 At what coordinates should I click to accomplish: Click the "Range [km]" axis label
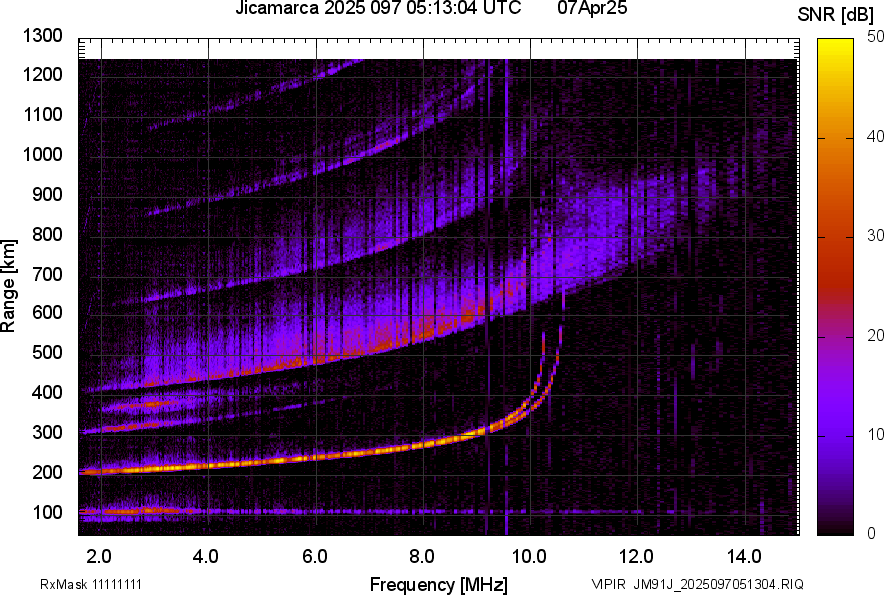tap(8, 286)
